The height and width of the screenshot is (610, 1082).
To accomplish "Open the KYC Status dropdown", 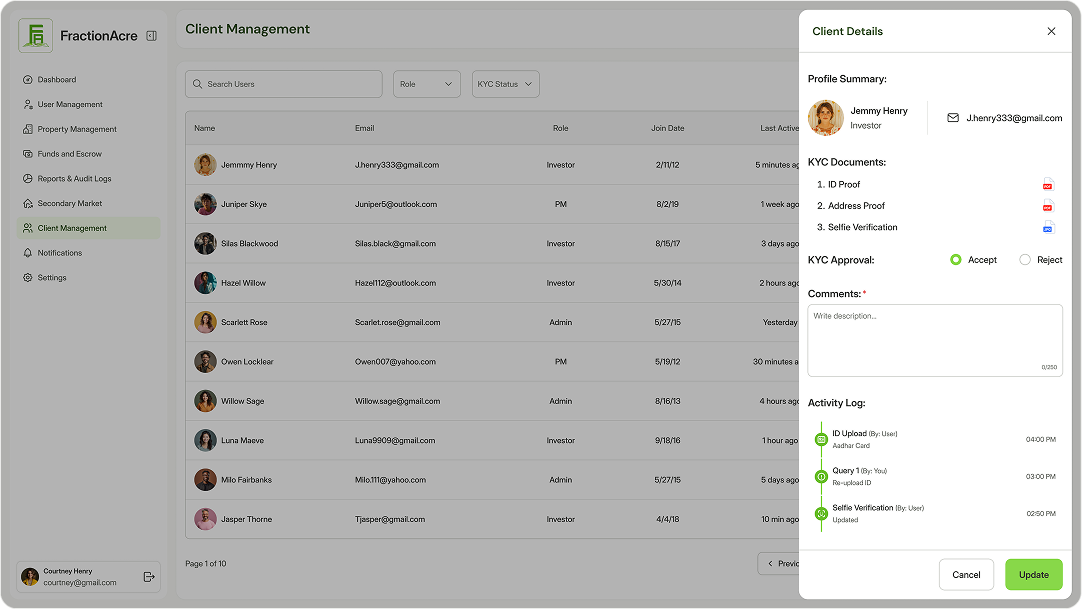I will [x=505, y=84].
